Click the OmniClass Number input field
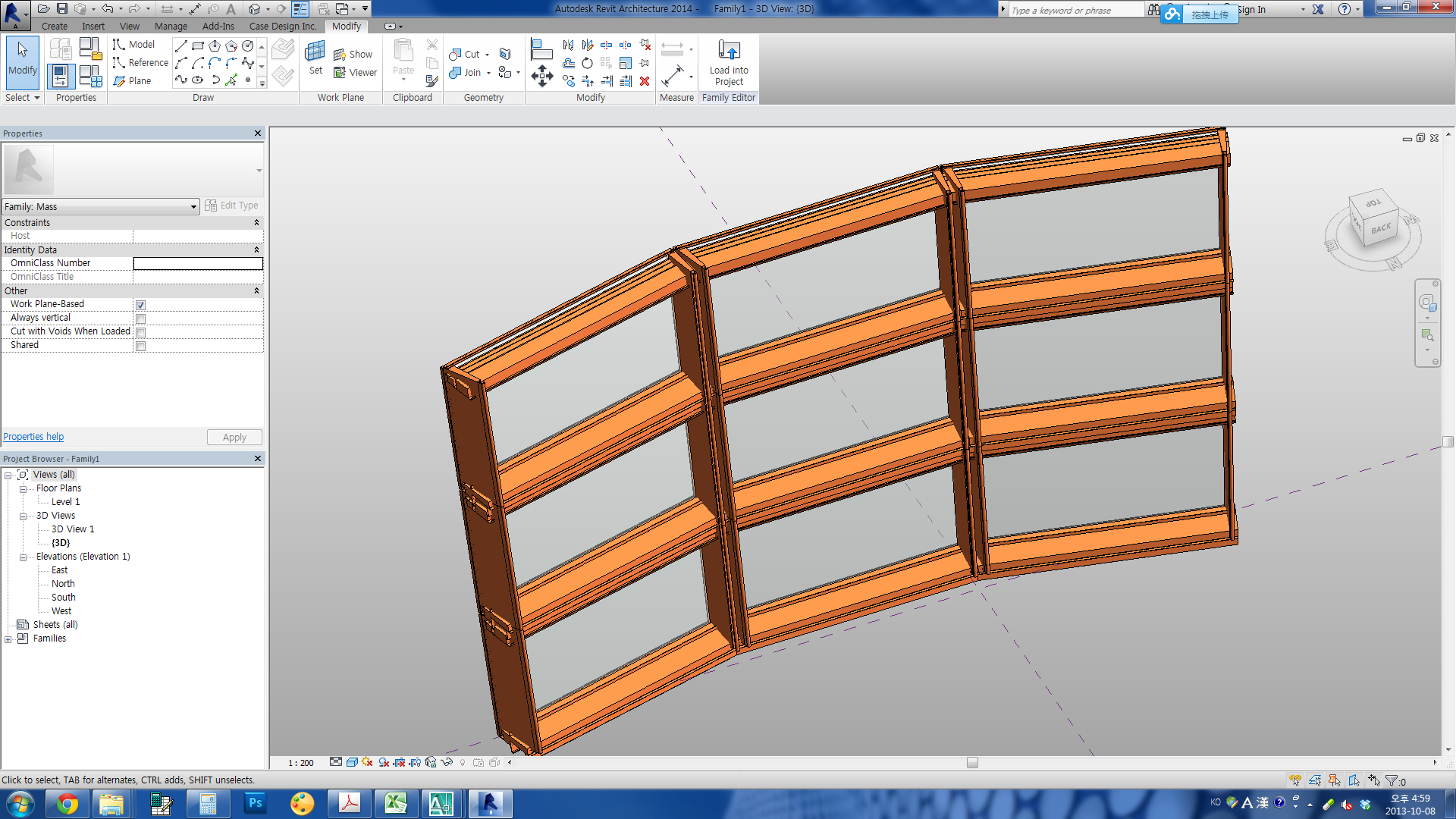1456x819 pixels. [198, 263]
